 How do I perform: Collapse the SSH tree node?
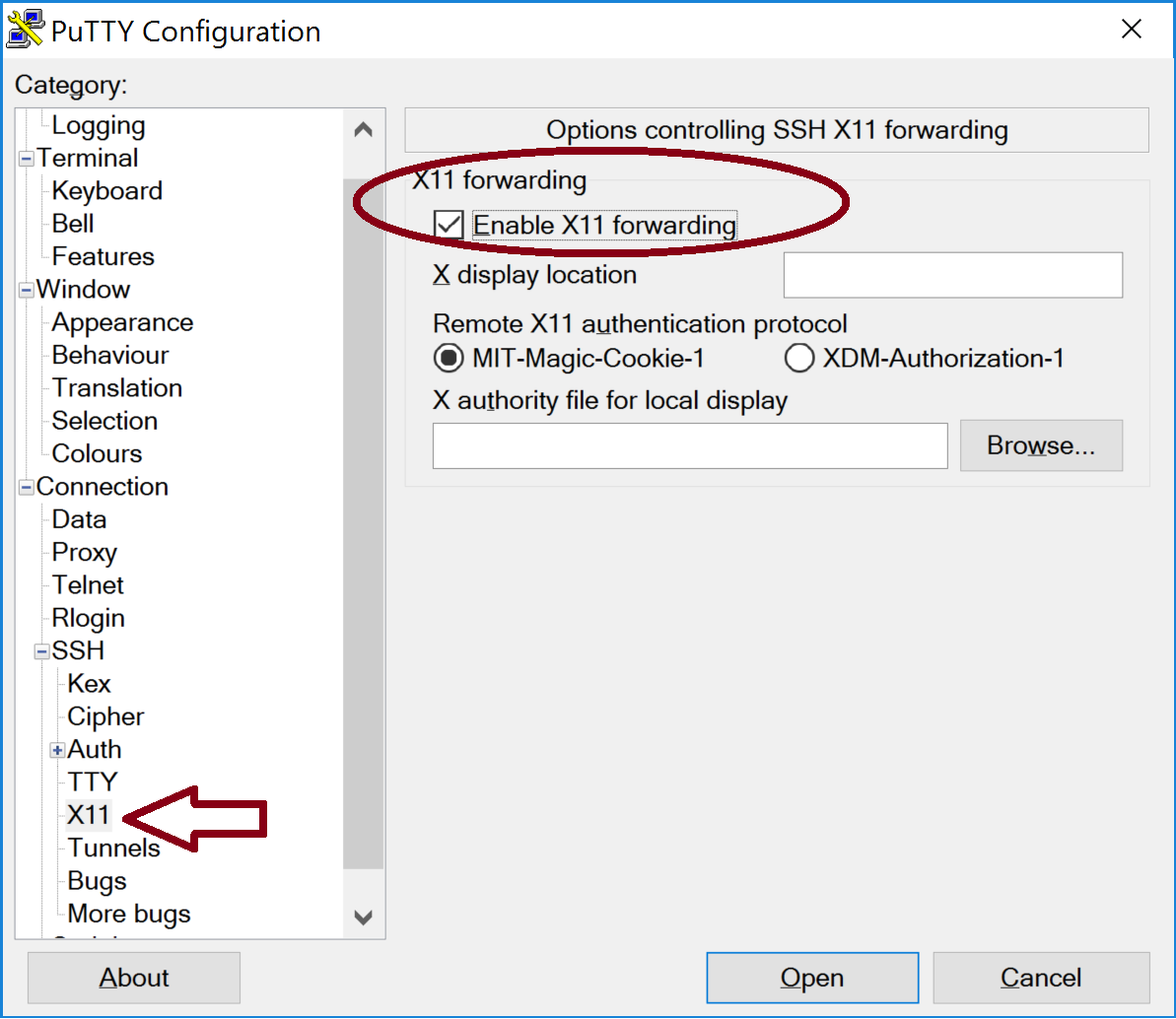coord(42,651)
